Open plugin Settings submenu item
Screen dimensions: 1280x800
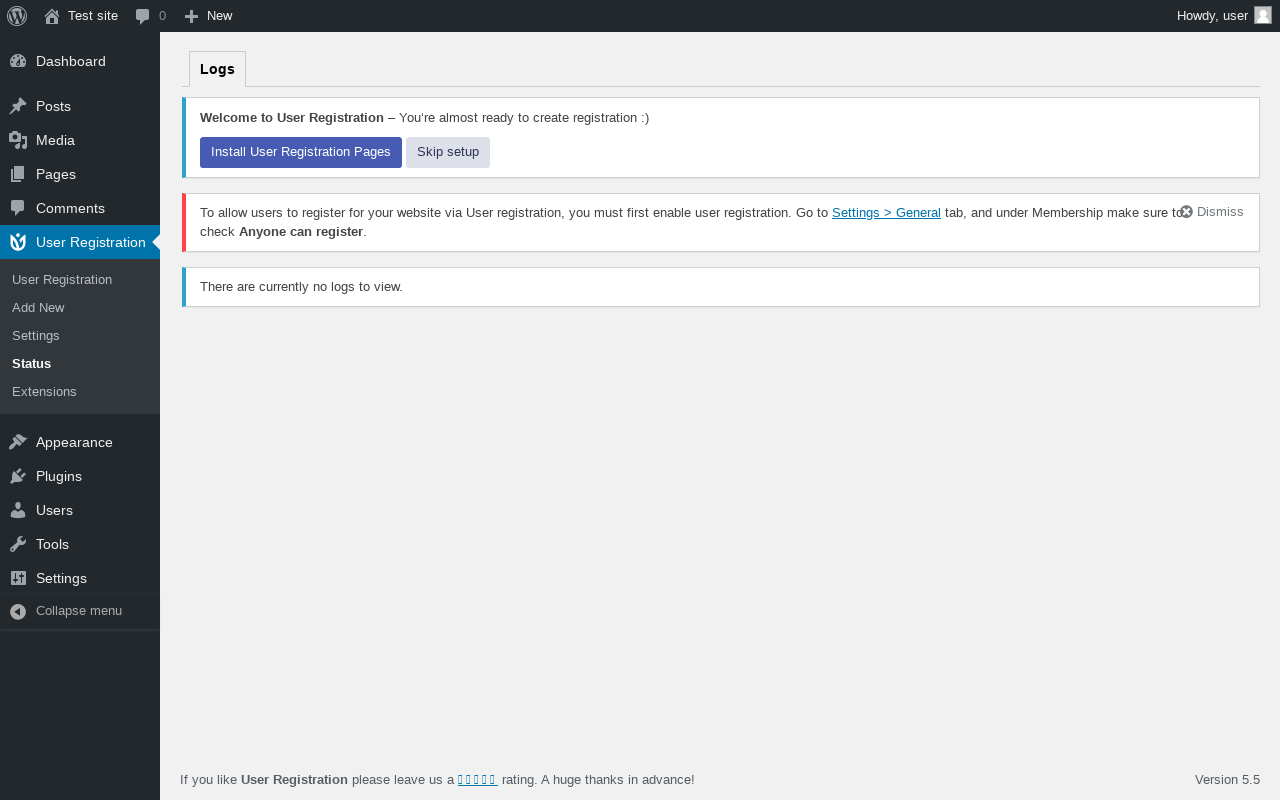[36, 335]
